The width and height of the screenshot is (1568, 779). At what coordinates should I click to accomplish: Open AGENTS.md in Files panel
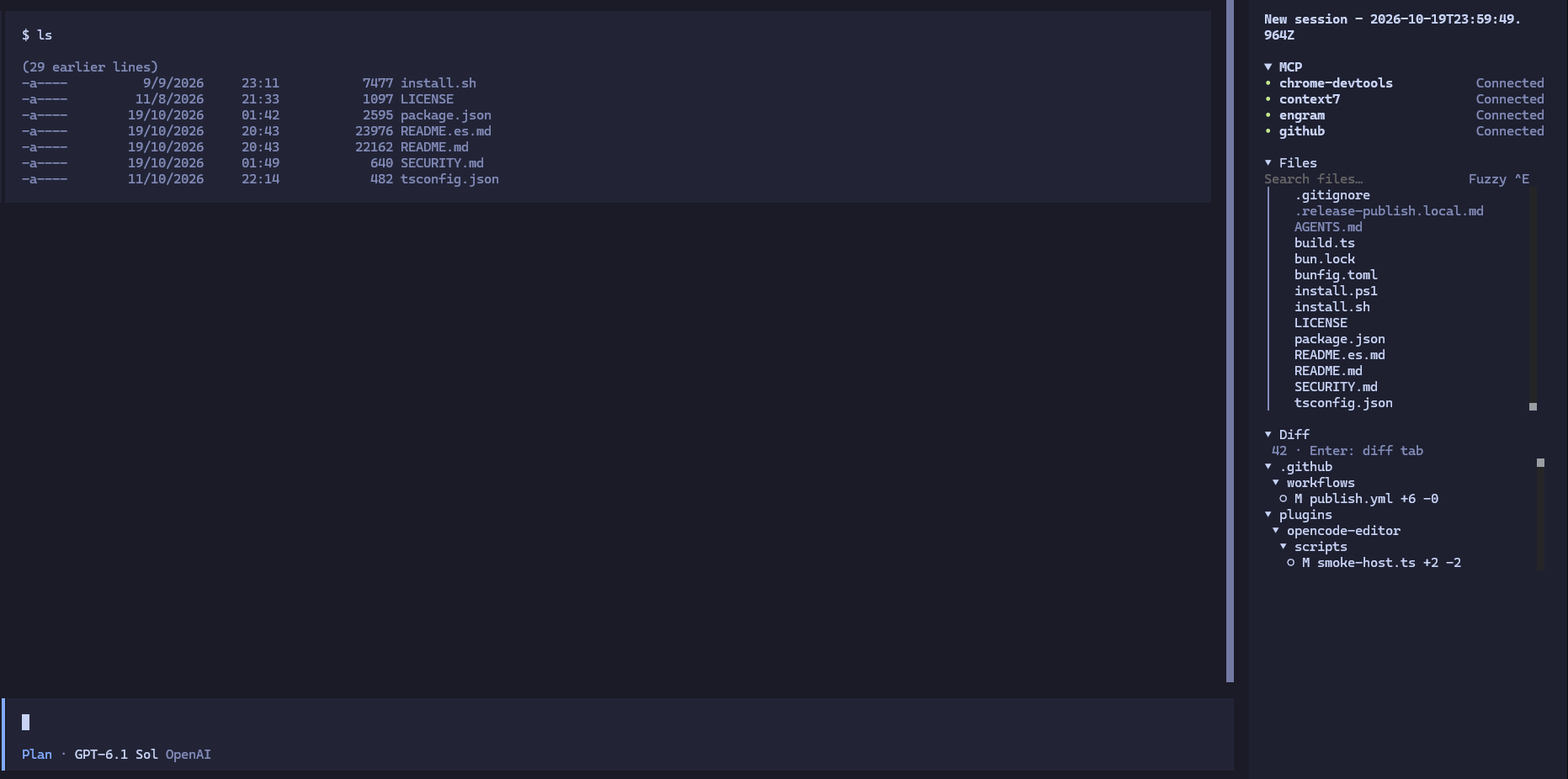pos(1328,227)
